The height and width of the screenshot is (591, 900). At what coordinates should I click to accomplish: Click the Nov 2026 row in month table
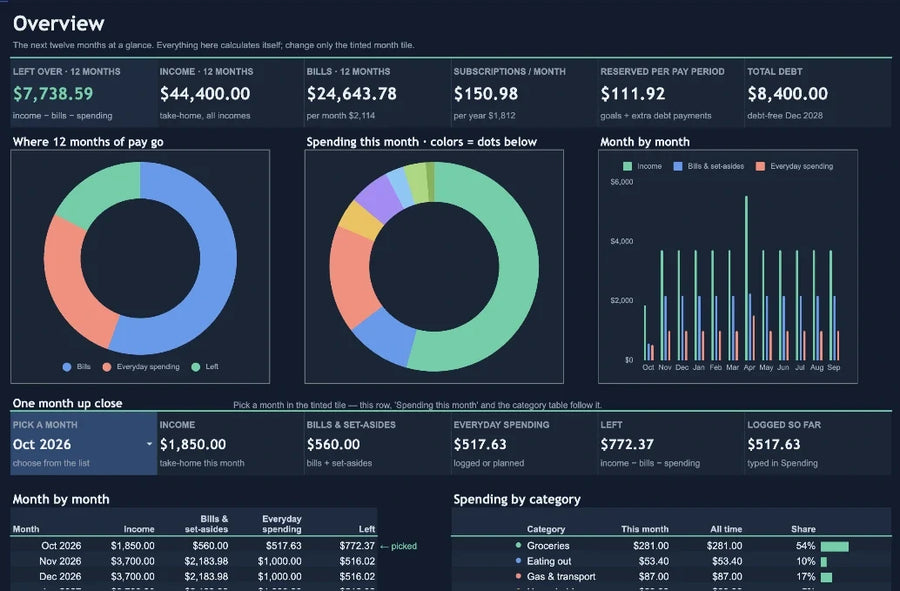click(194, 561)
